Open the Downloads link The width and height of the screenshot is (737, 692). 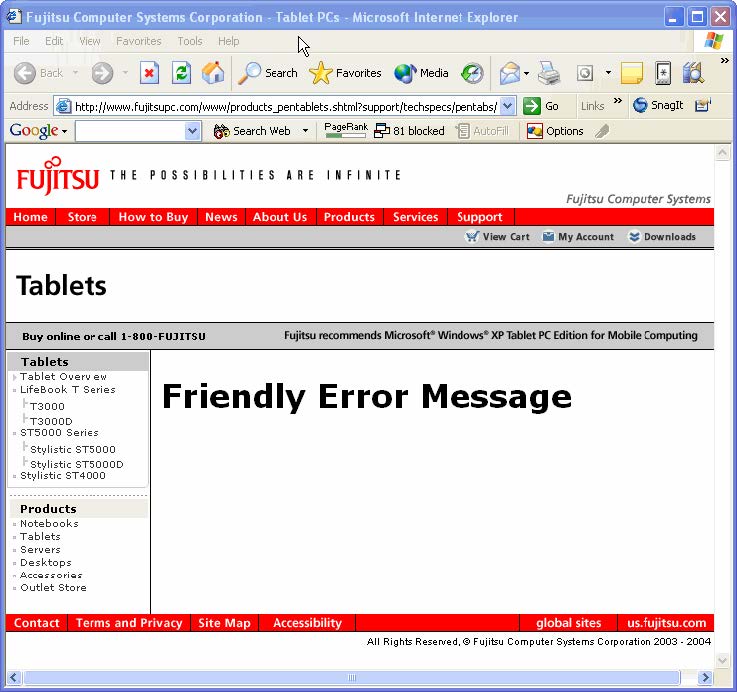(662, 237)
